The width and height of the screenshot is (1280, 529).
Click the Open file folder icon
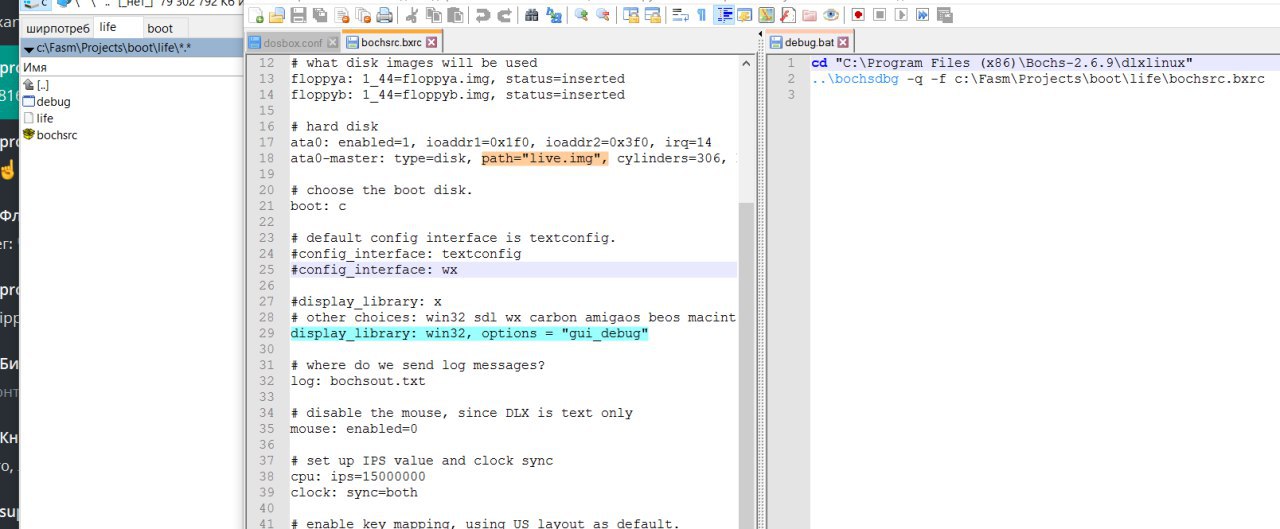(277, 15)
